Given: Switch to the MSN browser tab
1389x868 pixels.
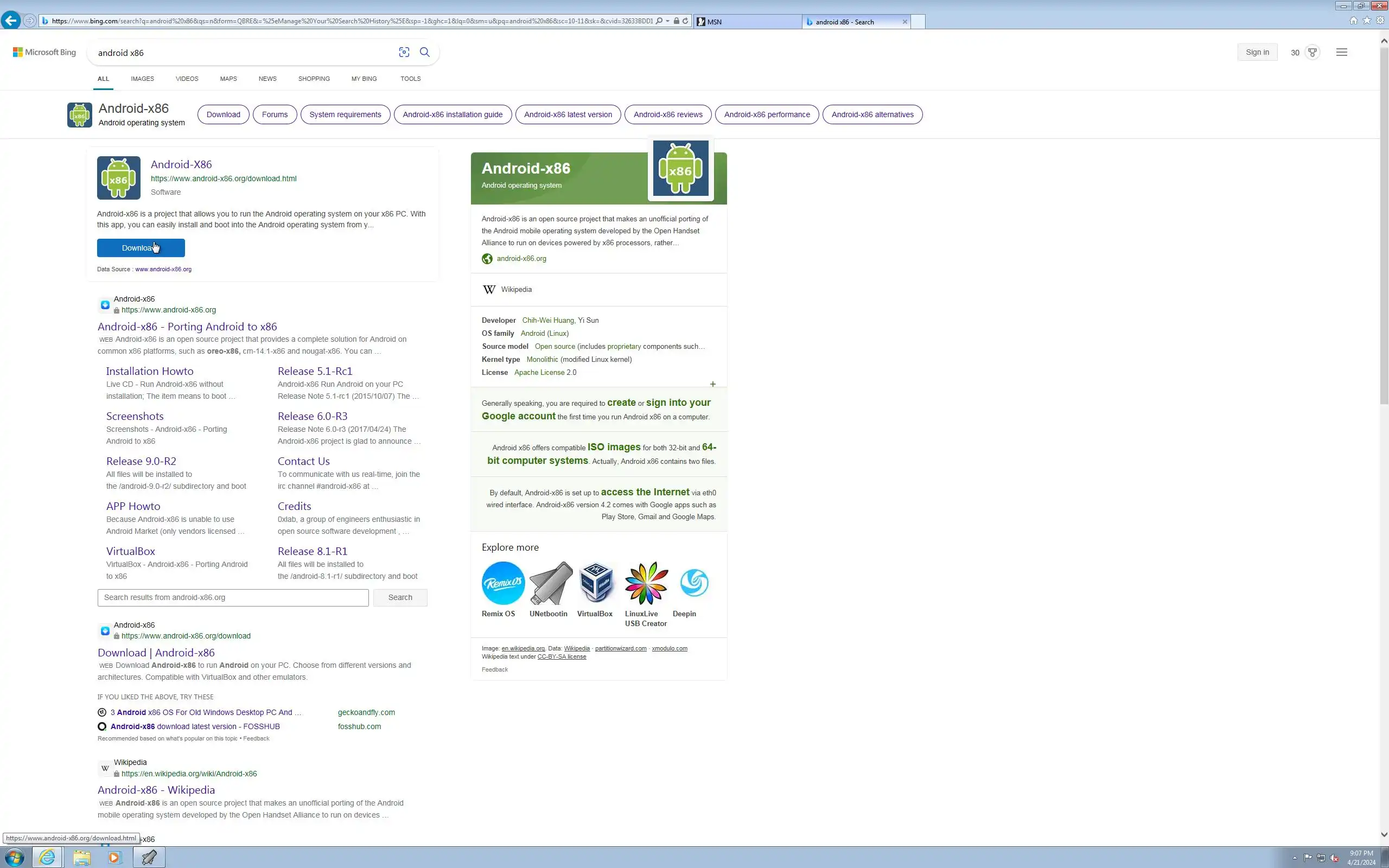Looking at the screenshot, I should (746, 22).
